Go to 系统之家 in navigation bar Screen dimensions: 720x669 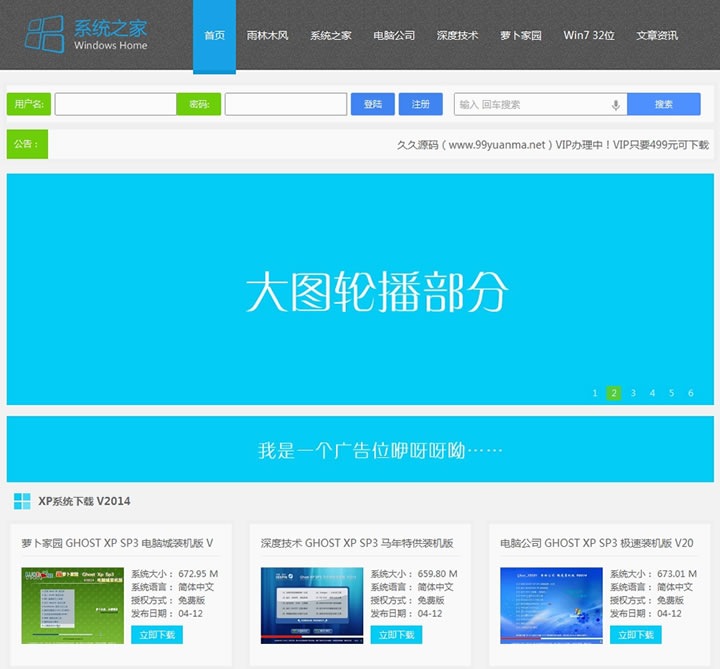[x=331, y=35]
